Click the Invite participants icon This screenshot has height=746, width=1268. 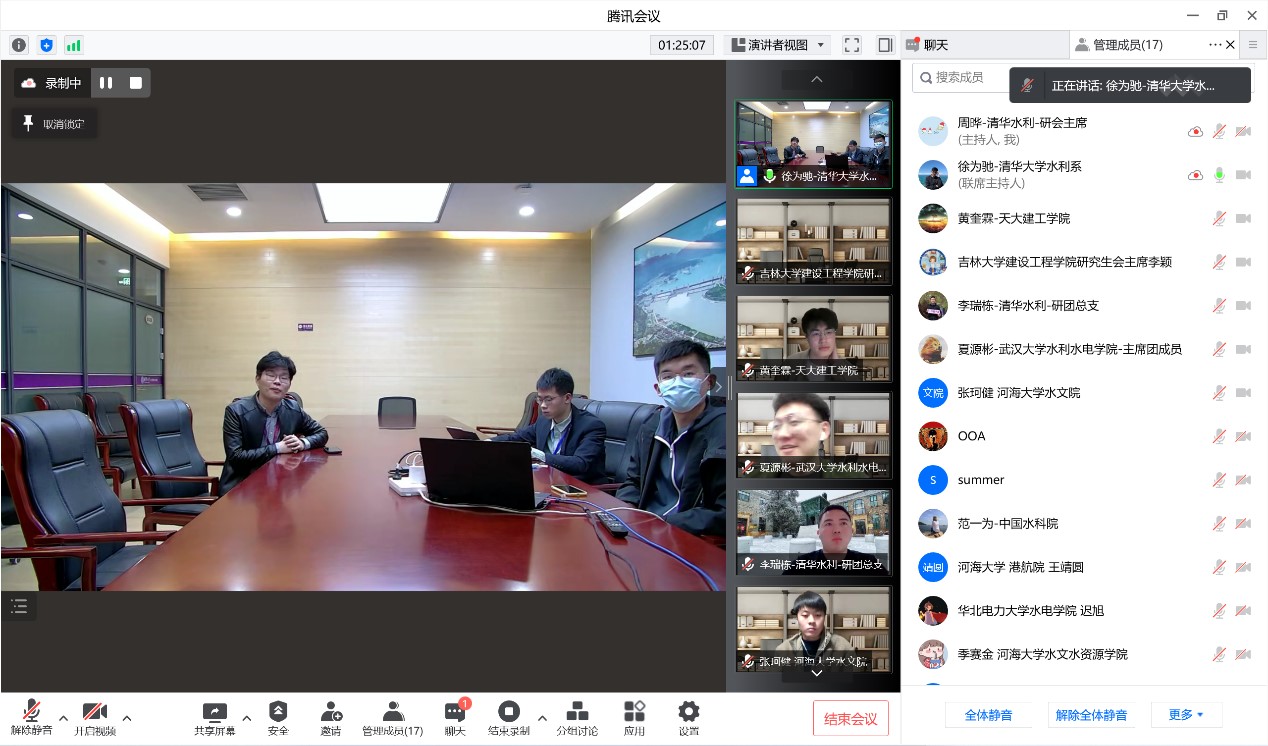331,716
